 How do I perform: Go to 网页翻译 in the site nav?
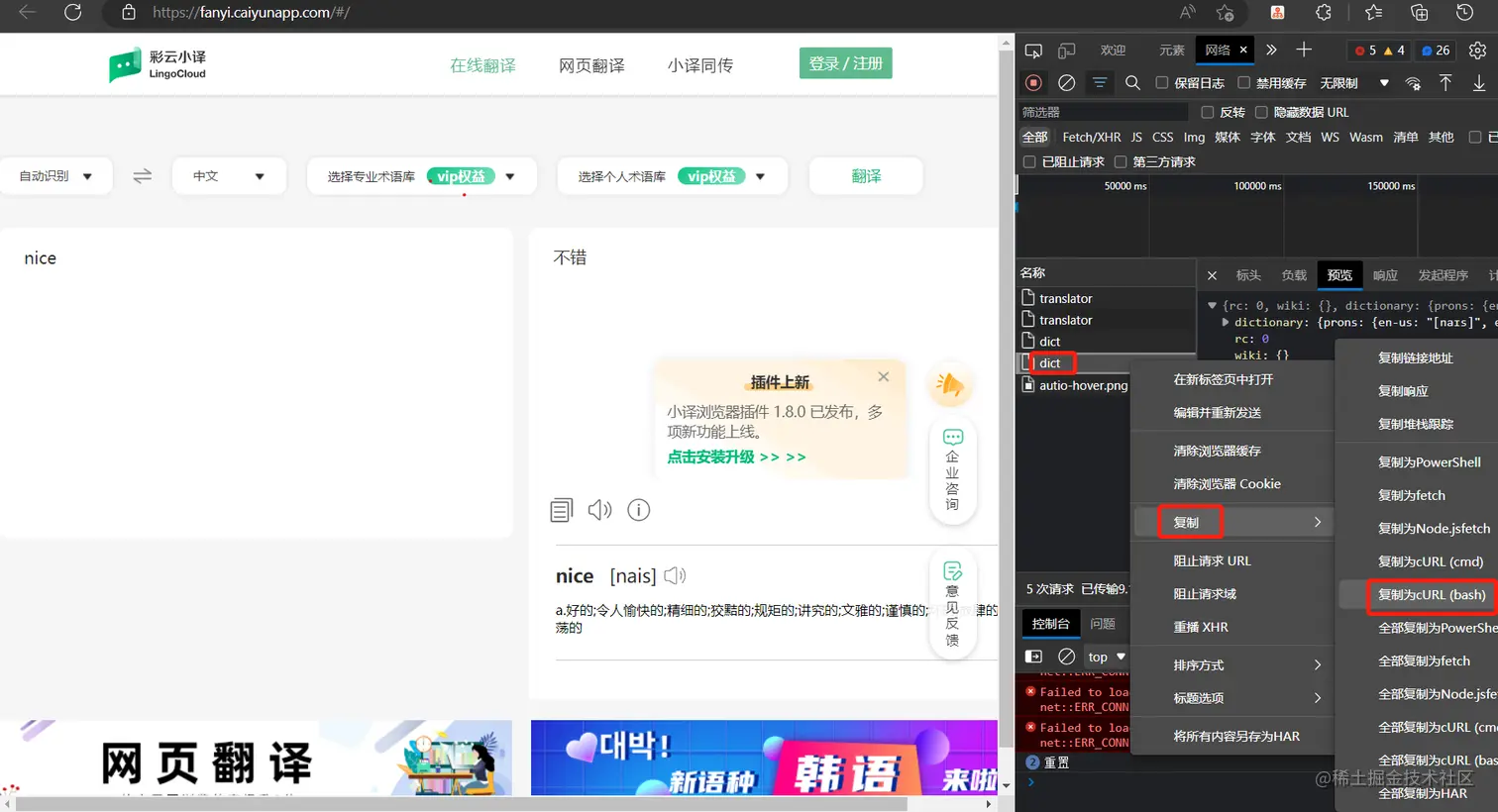pos(591,65)
